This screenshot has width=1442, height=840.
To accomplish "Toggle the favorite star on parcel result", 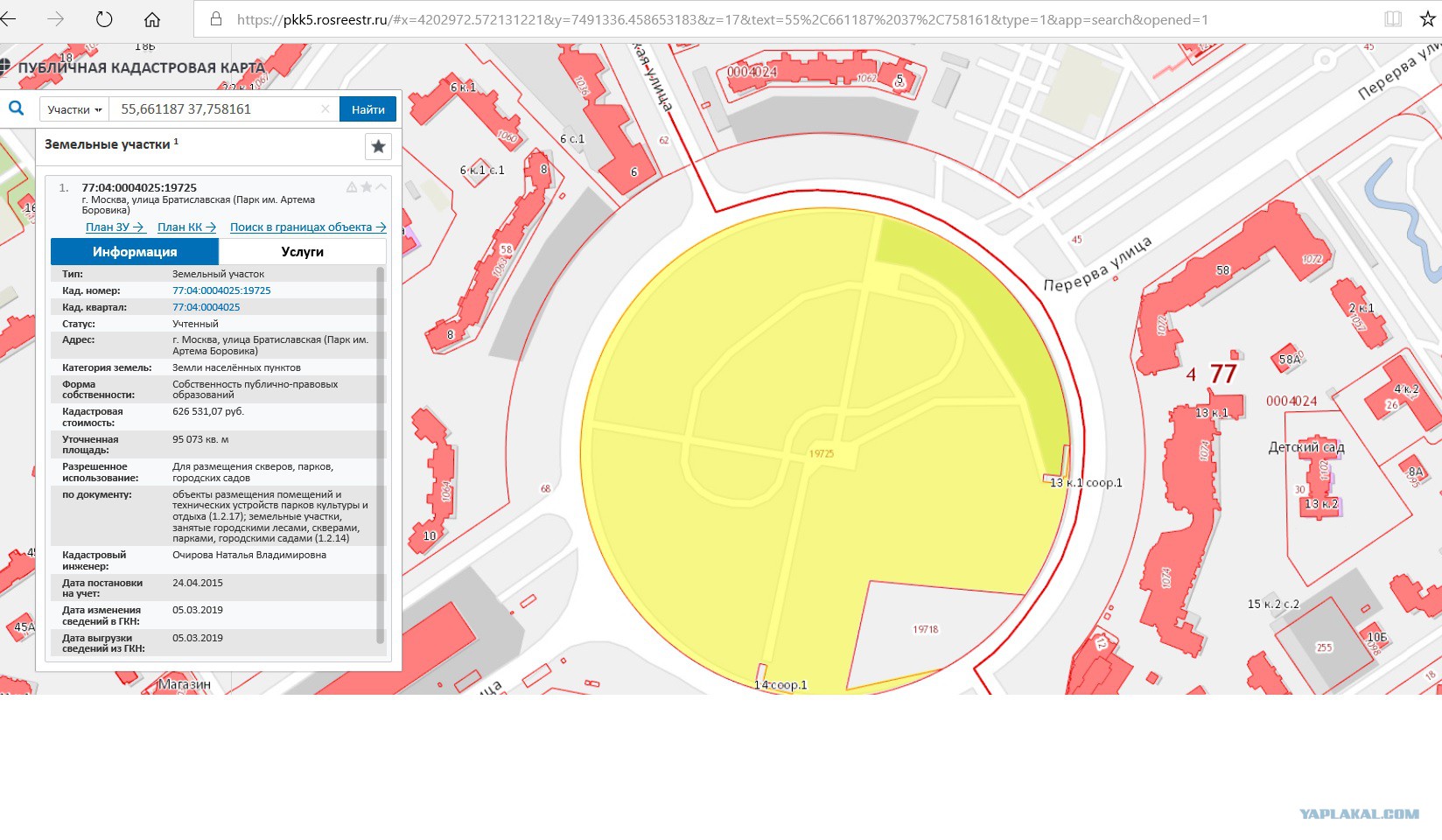I will (367, 186).
